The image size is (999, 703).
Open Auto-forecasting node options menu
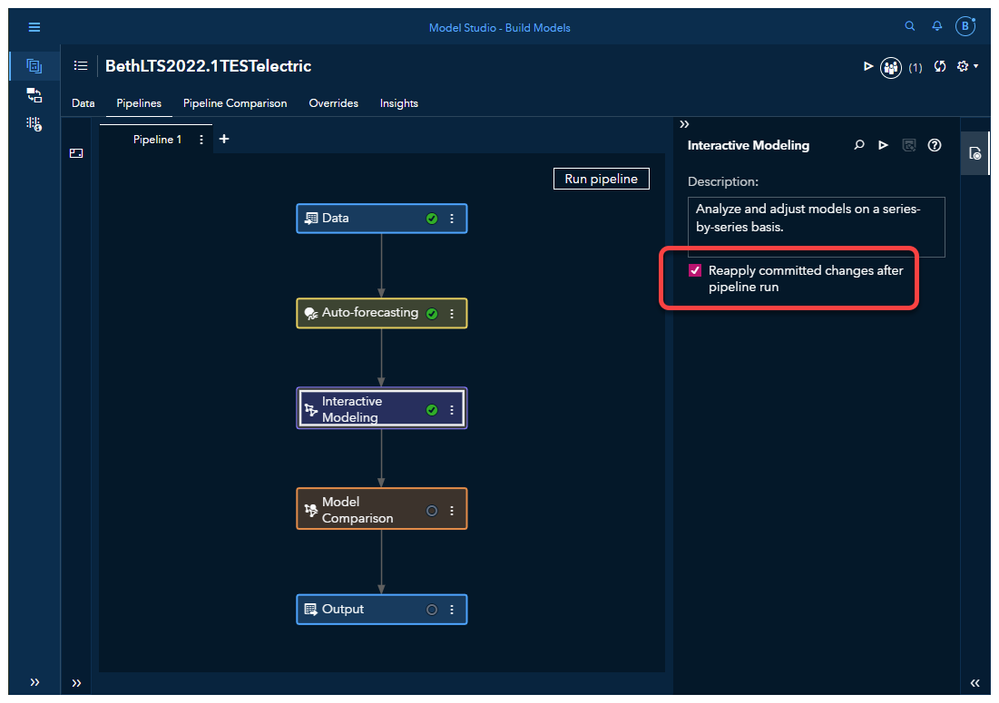point(452,314)
